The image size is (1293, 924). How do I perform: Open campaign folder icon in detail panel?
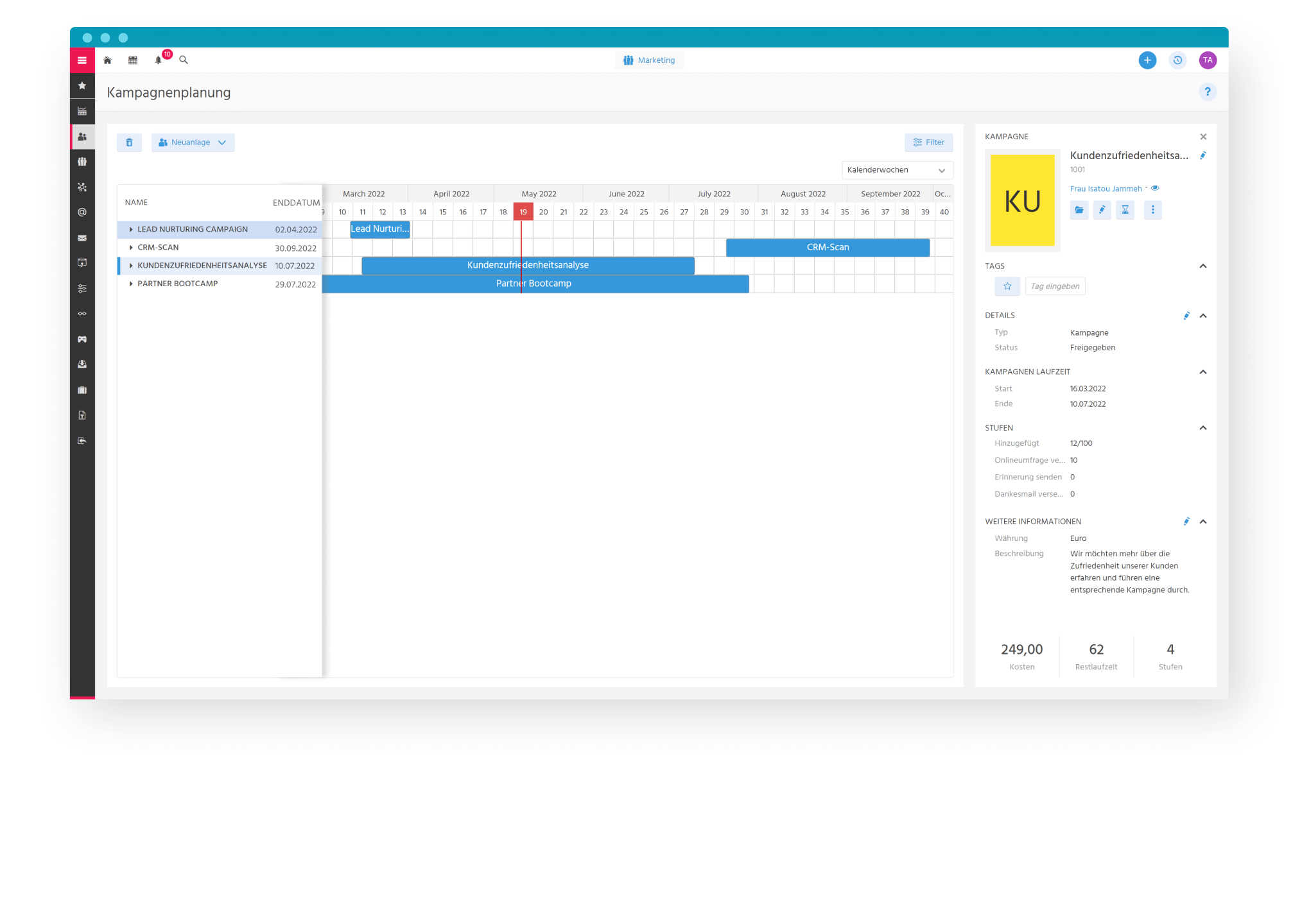(x=1079, y=210)
